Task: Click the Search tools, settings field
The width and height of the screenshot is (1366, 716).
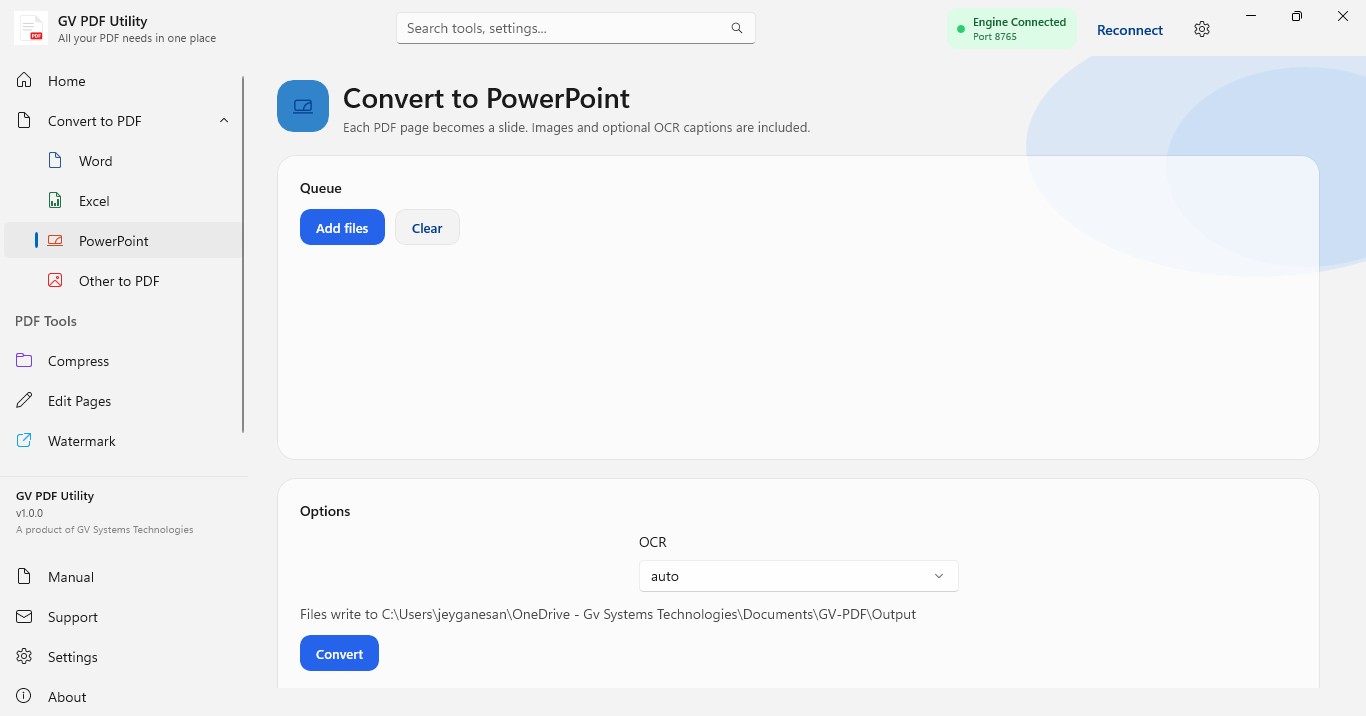Action: pyautogui.click(x=575, y=28)
